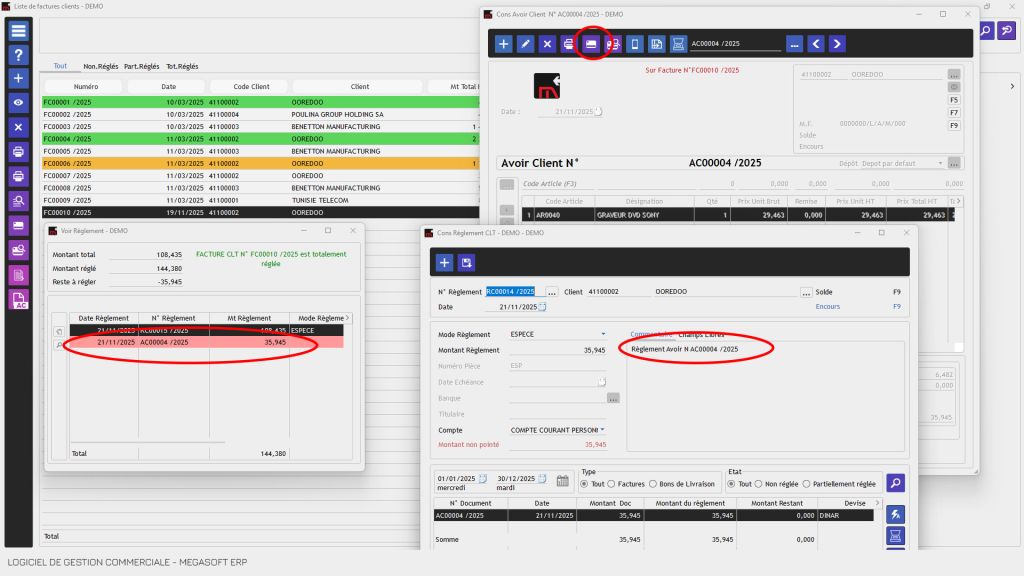Select the 'Bons de Livraison' radio button
This screenshot has height=576, width=1024.
coord(652,484)
